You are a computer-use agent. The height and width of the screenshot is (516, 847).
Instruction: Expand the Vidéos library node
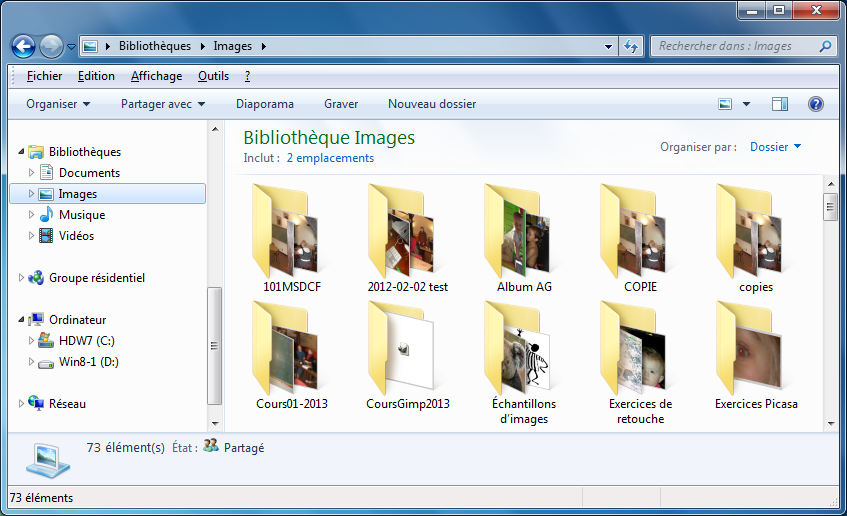(x=31, y=236)
